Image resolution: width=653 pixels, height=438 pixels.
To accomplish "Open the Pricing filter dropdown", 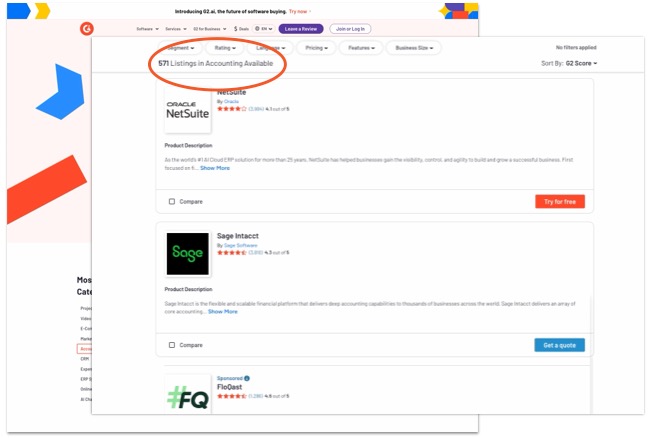I will click(317, 48).
